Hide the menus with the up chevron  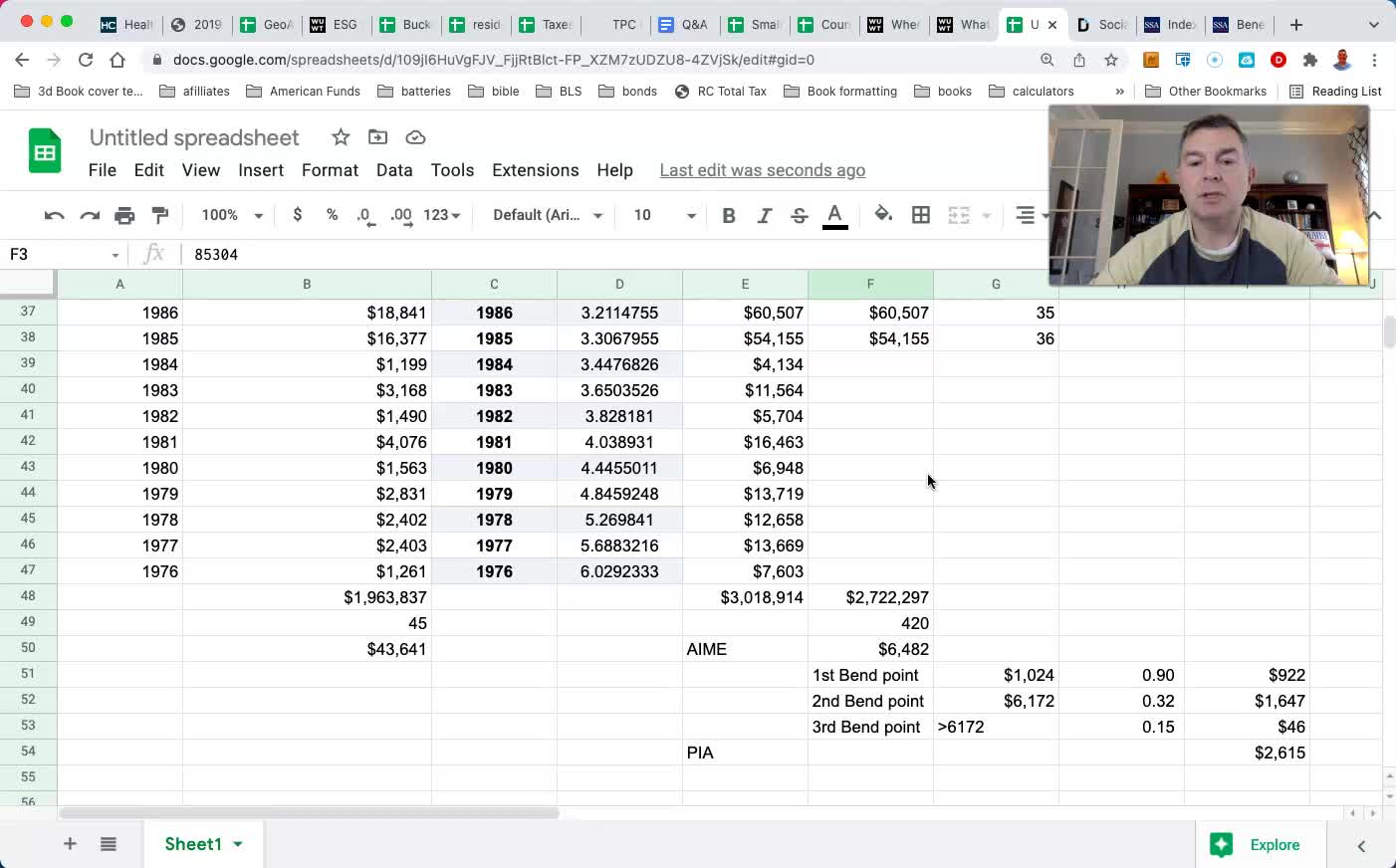point(1375,215)
